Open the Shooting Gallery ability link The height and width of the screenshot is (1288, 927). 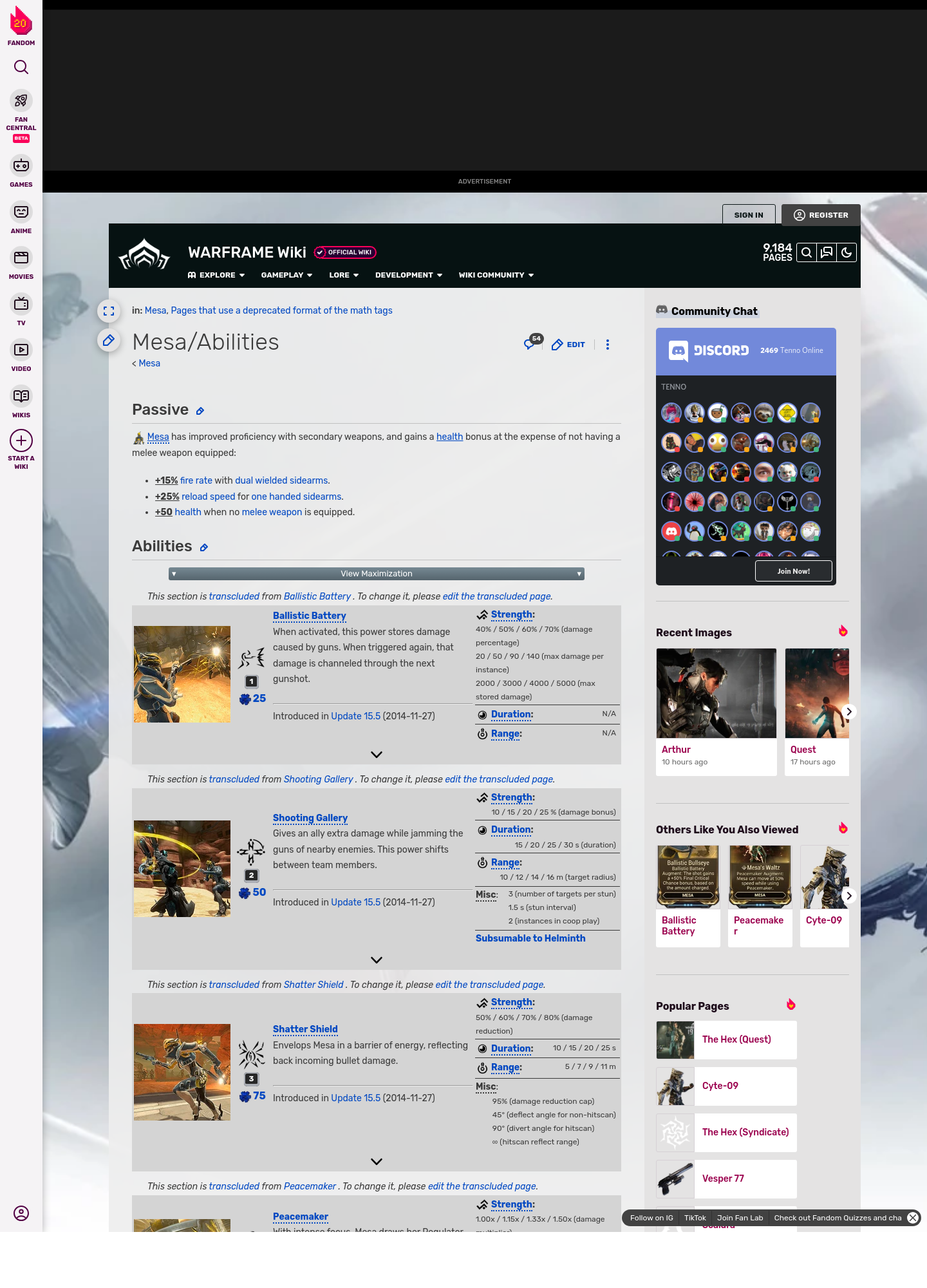click(x=310, y=818)
